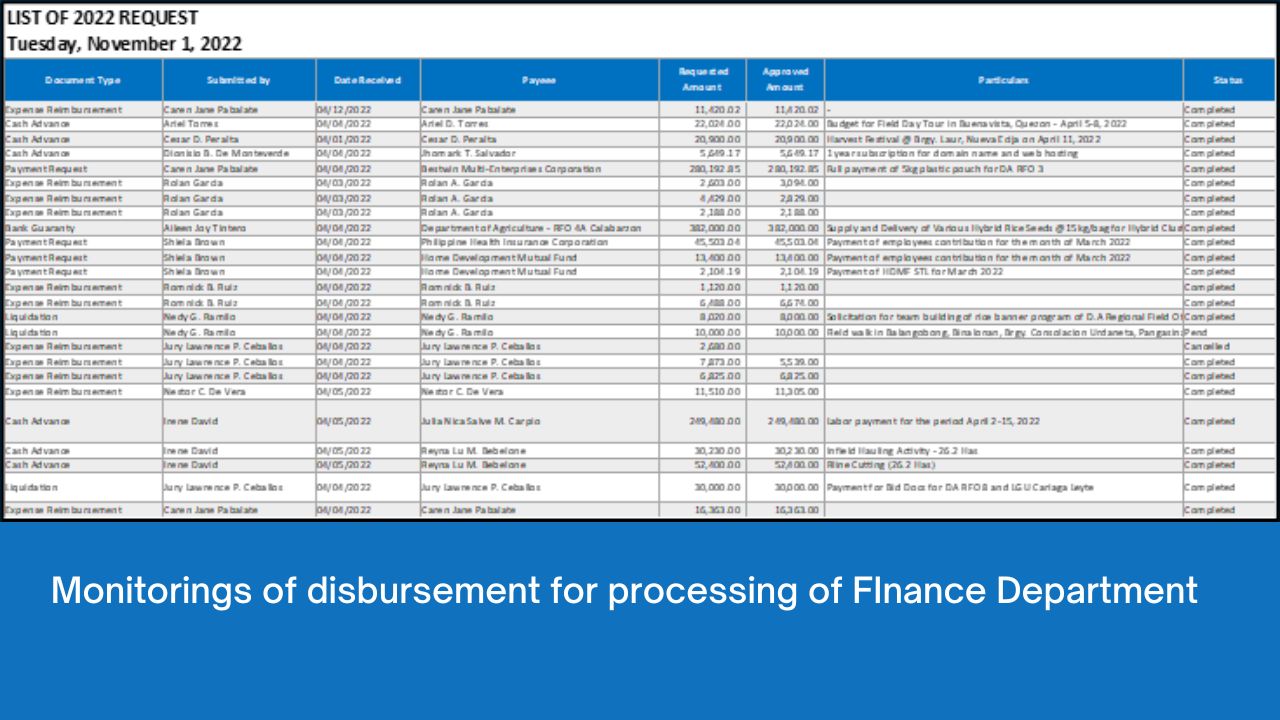Click the 'Document Type' column header
The width and height of the screenshot is (1280, 720).
[83, 79]
